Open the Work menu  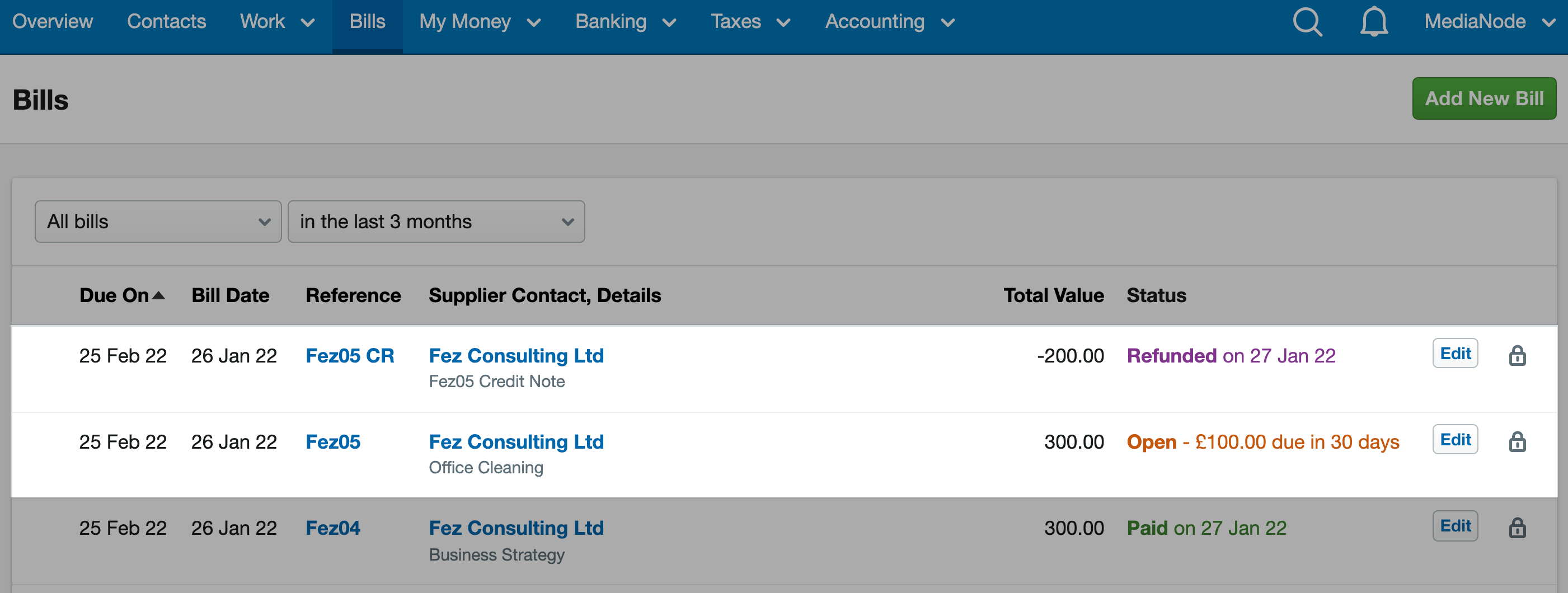[277, 22]
